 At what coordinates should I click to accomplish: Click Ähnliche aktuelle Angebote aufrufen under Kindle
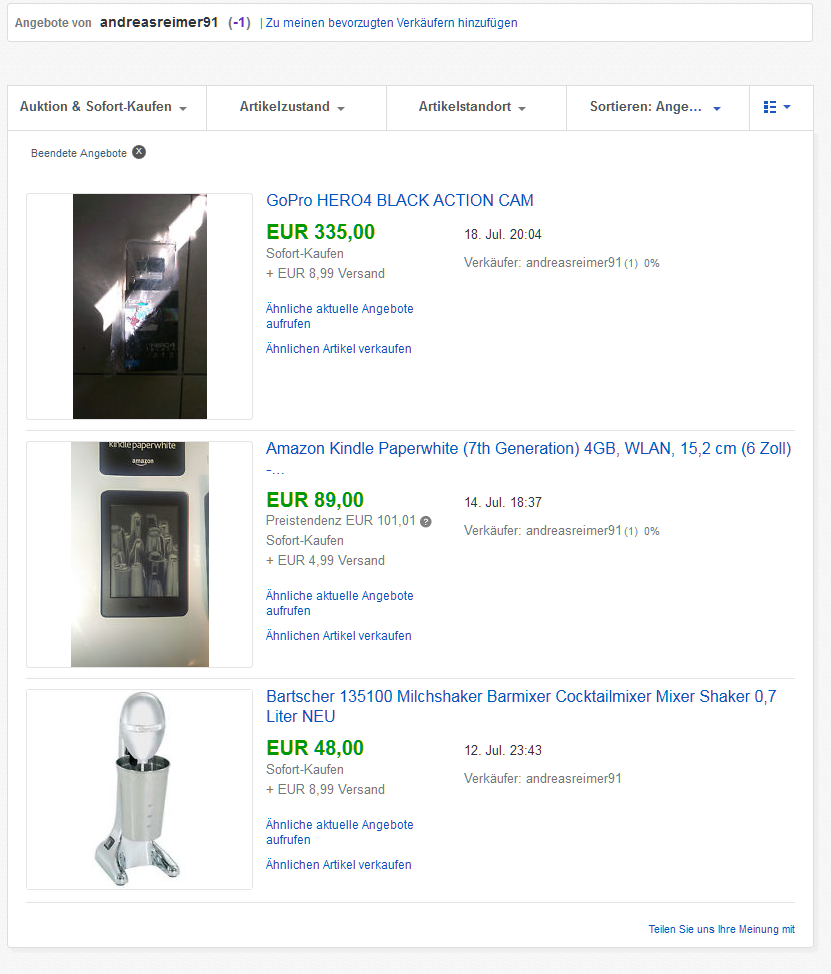pos(340,603)
